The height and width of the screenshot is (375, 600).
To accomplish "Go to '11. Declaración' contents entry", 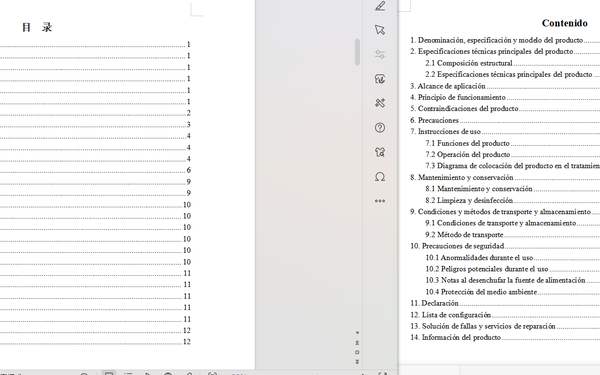I will point(434,303).
